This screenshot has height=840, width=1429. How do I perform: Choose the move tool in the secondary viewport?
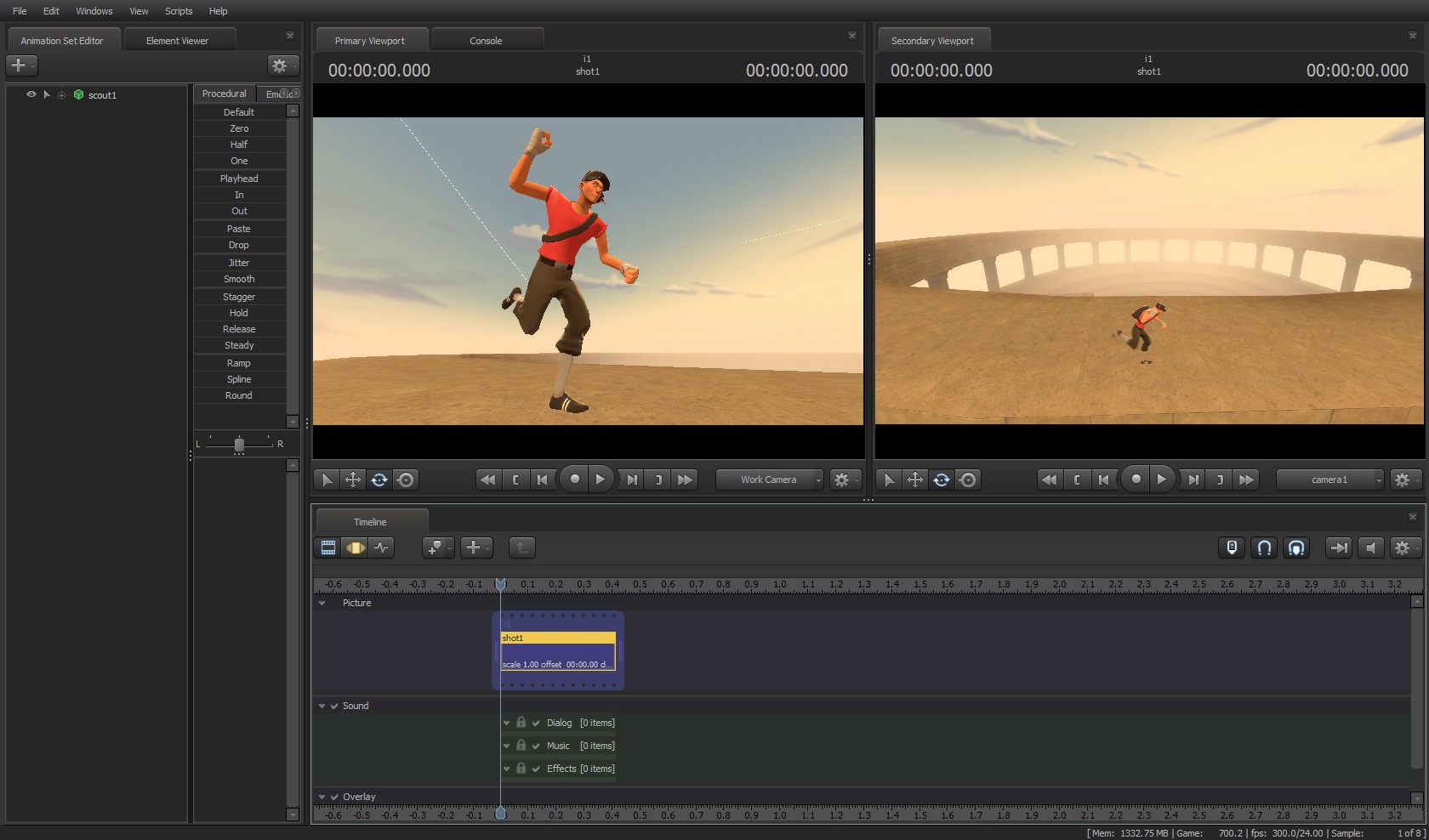(915, 480)
